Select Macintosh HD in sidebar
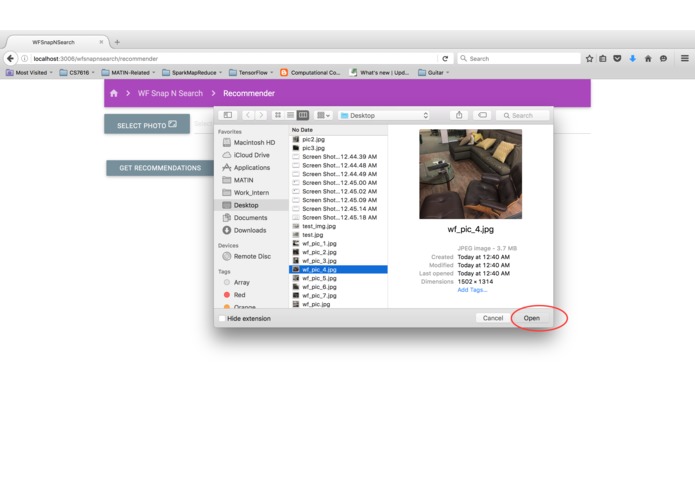 tap(249, 142)
